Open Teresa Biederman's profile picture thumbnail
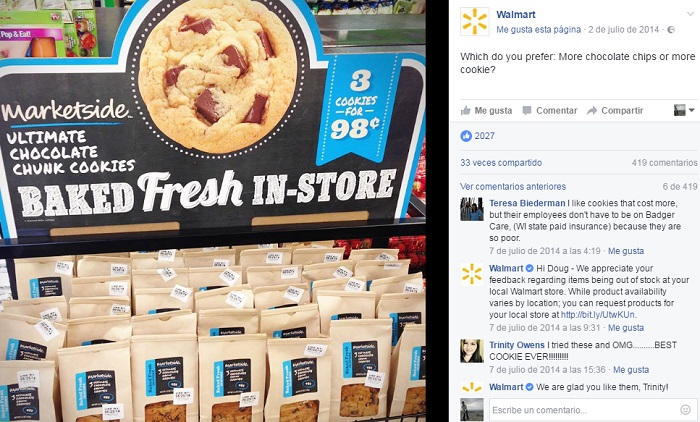The width and height of the screenshot is (700, 422). (x=472, y=209)
